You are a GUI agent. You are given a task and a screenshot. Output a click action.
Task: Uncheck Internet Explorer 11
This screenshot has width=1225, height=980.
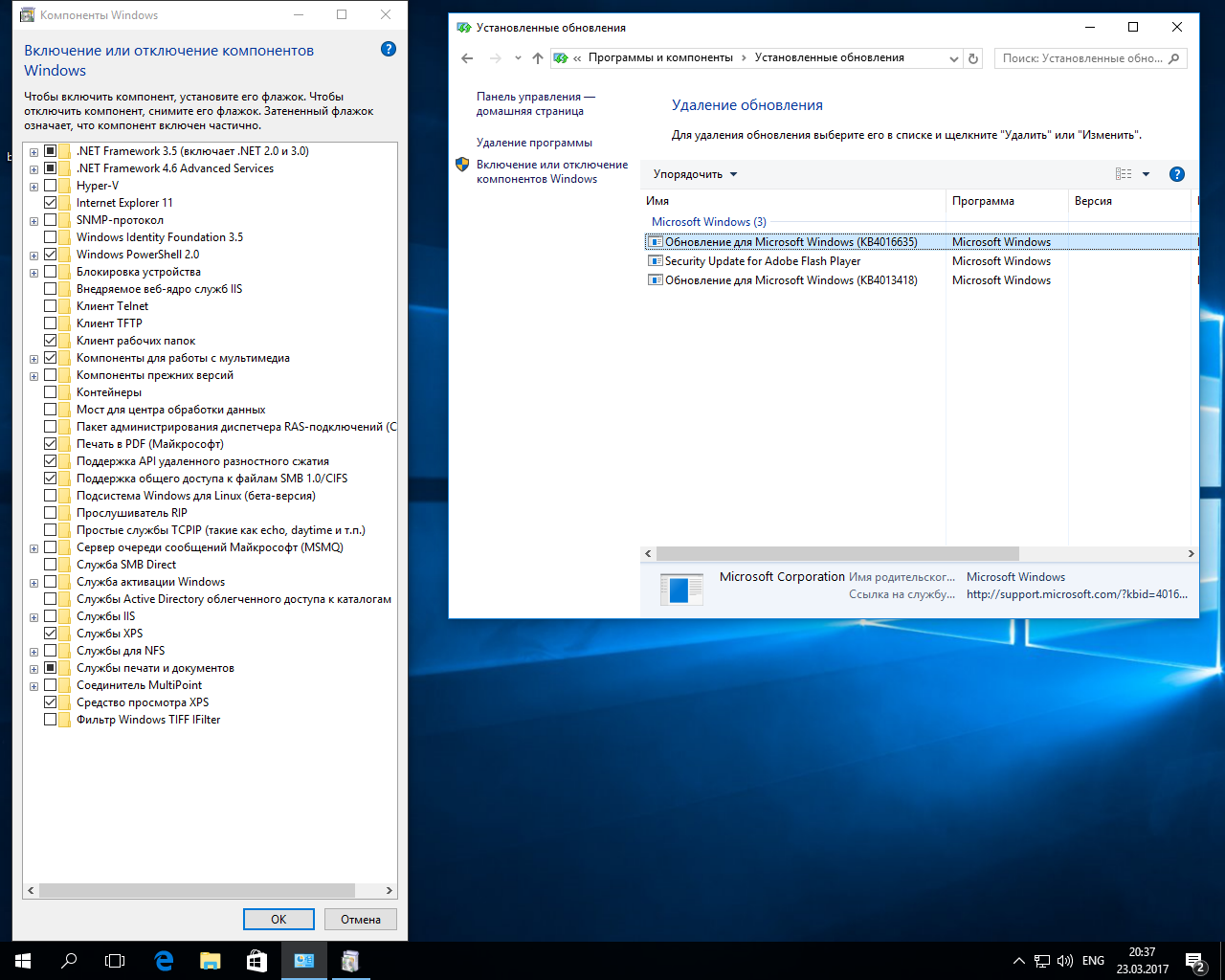50,203
